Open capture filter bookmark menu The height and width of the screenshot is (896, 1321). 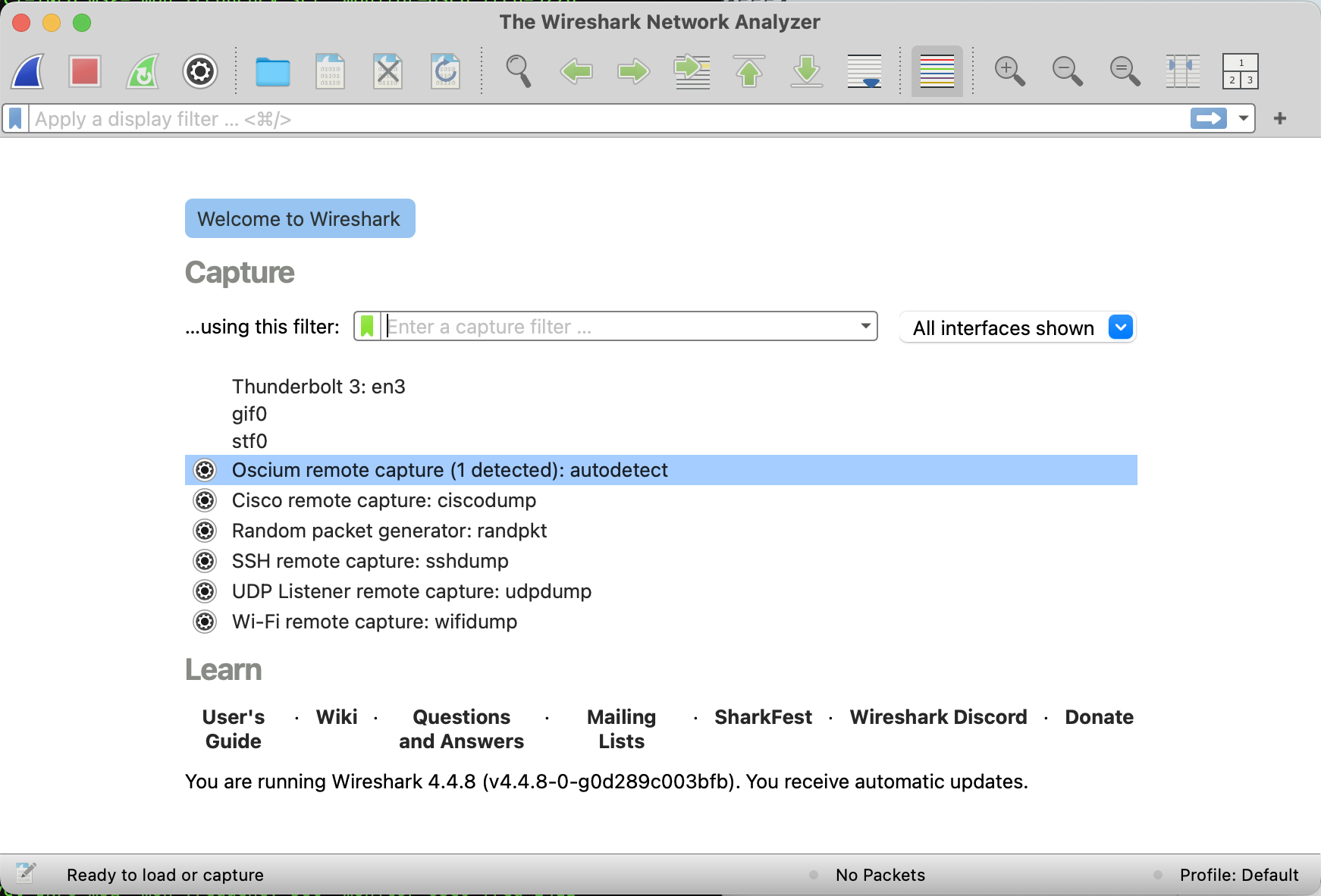[367, 326]
